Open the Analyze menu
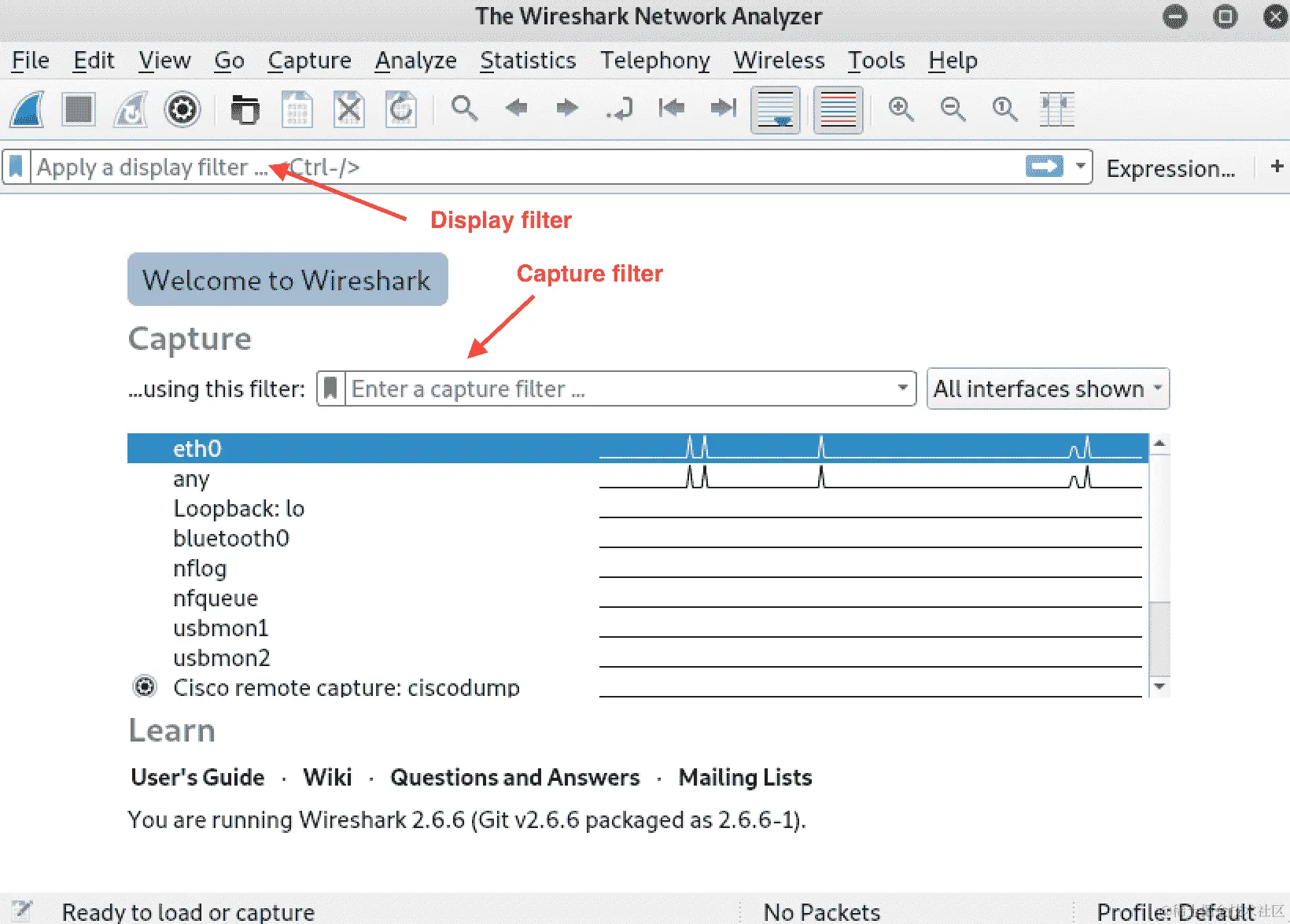This screenshot has width=1290, height=924. [415, 61]
